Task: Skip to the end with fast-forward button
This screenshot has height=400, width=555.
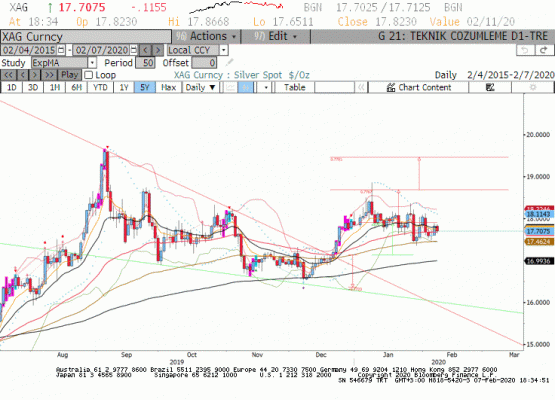Action: [50, 75]
